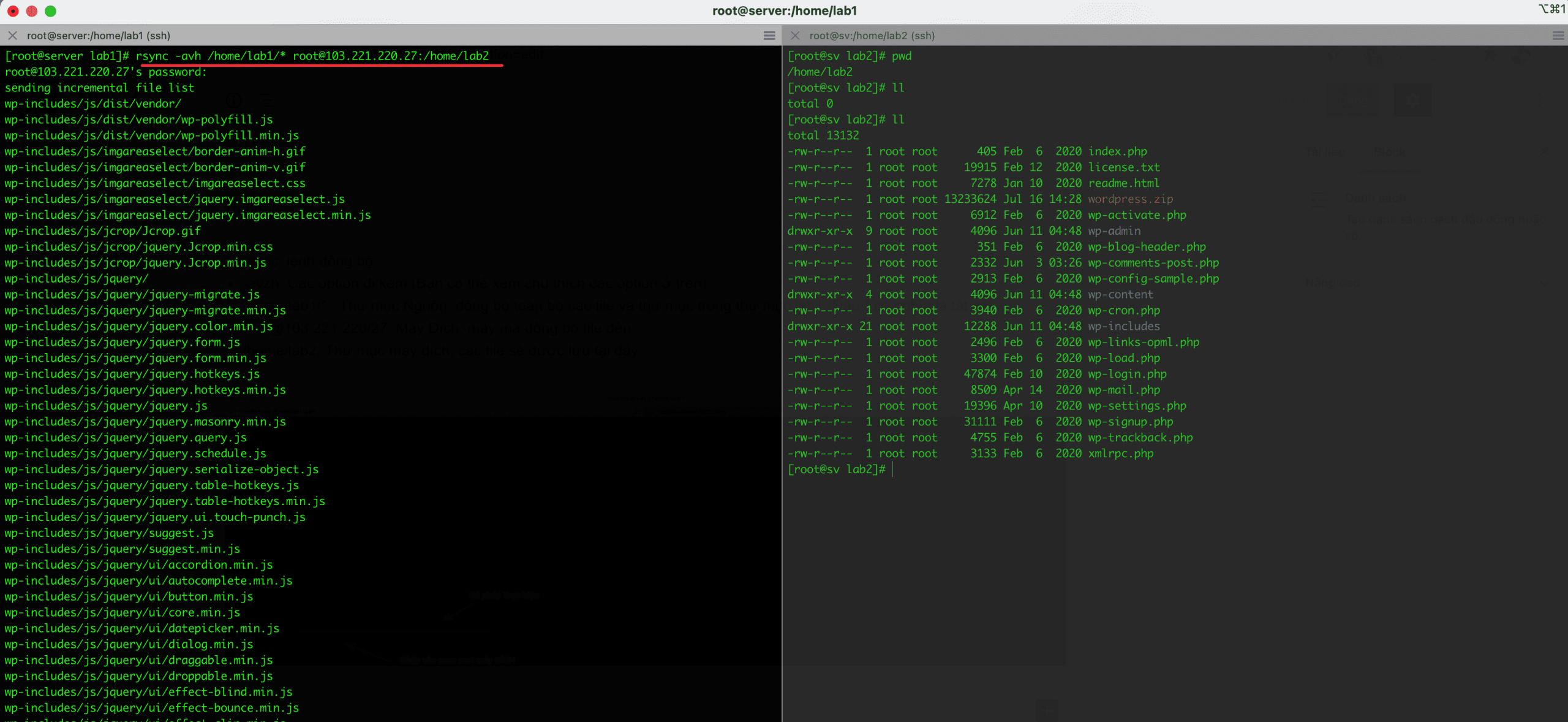Click 'sending incremental file list' line

99,88
